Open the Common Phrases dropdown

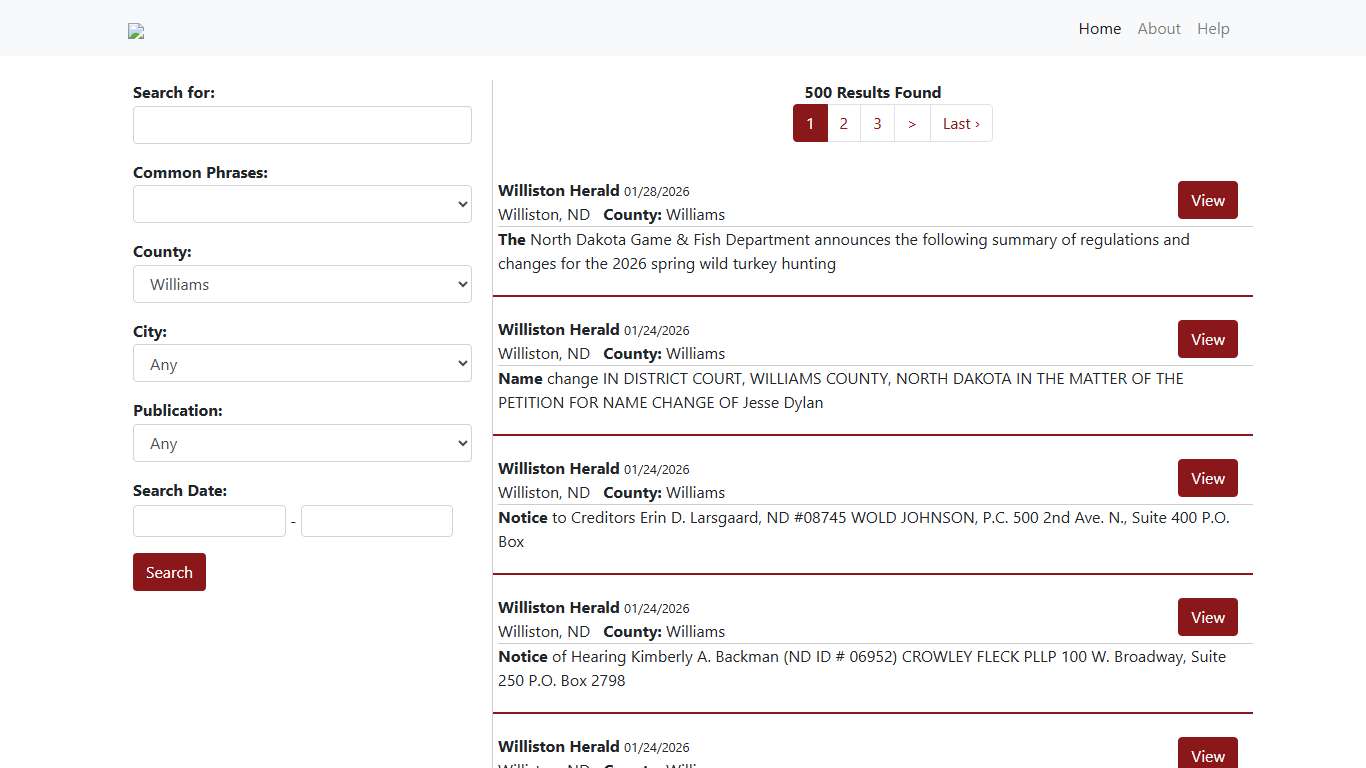point(302,204)
